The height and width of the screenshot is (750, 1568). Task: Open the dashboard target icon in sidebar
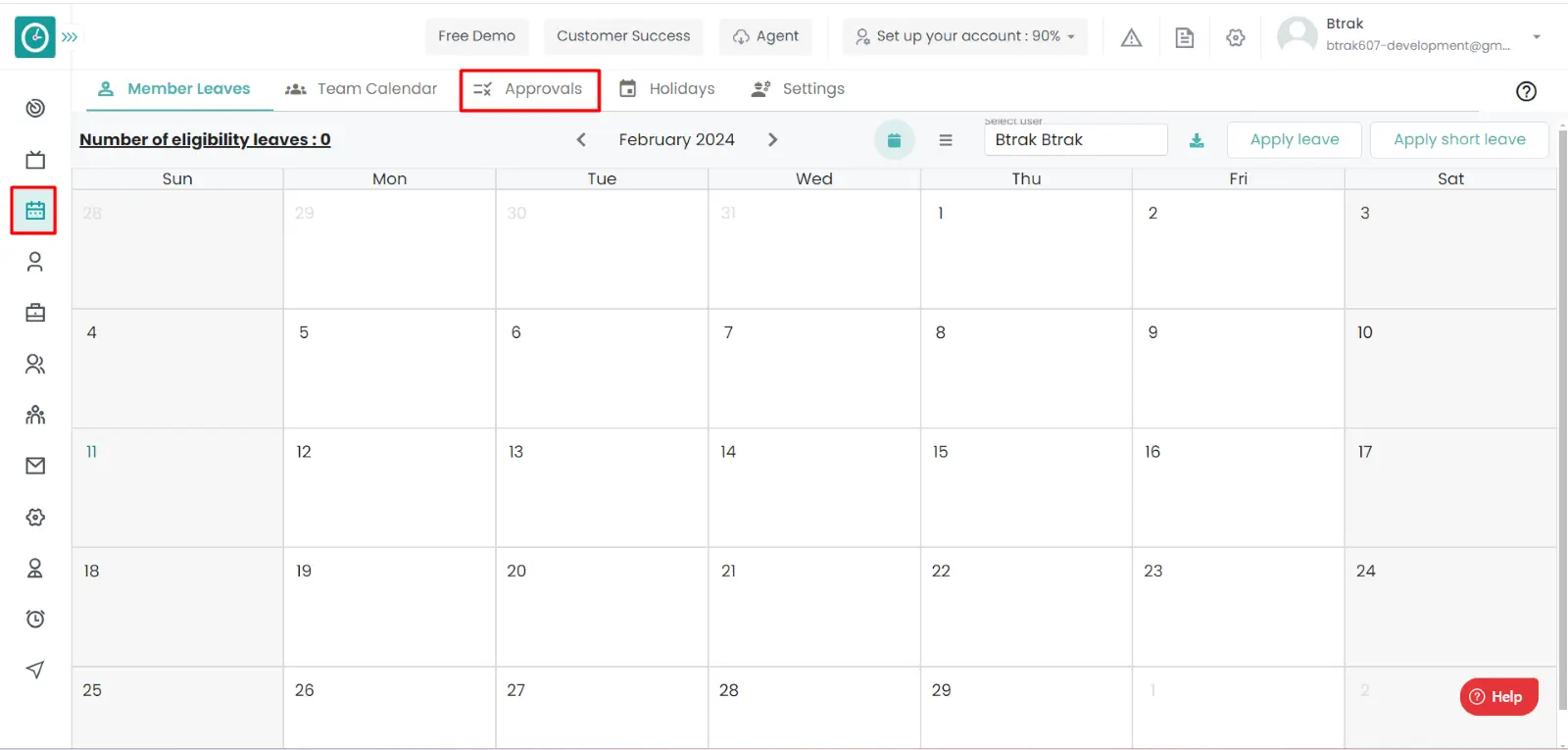pyautogui.click(x=35, y=108)
